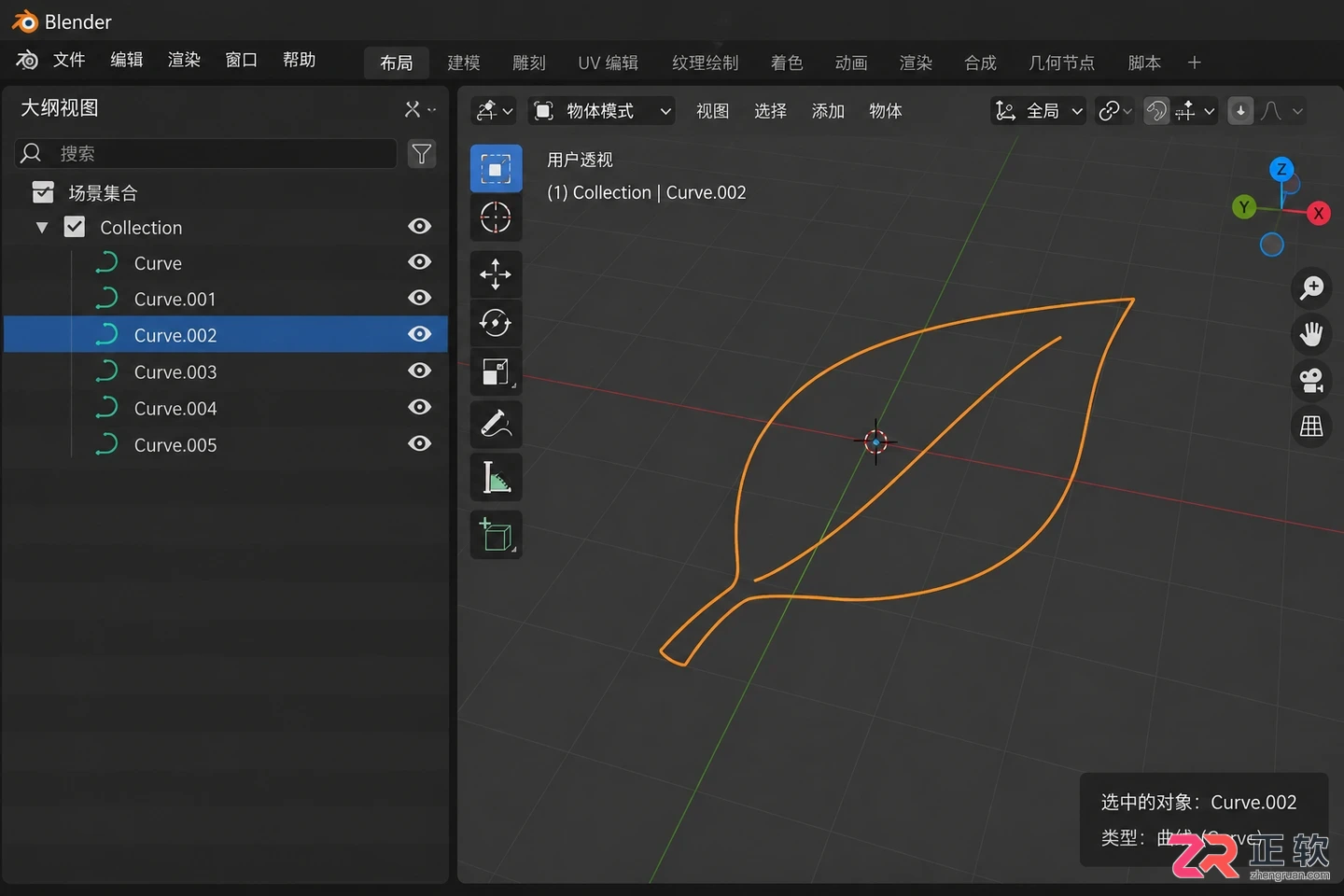Toggle the camera view button
Viewport: 1344px width, 896px height.
tap(1311, 380)
